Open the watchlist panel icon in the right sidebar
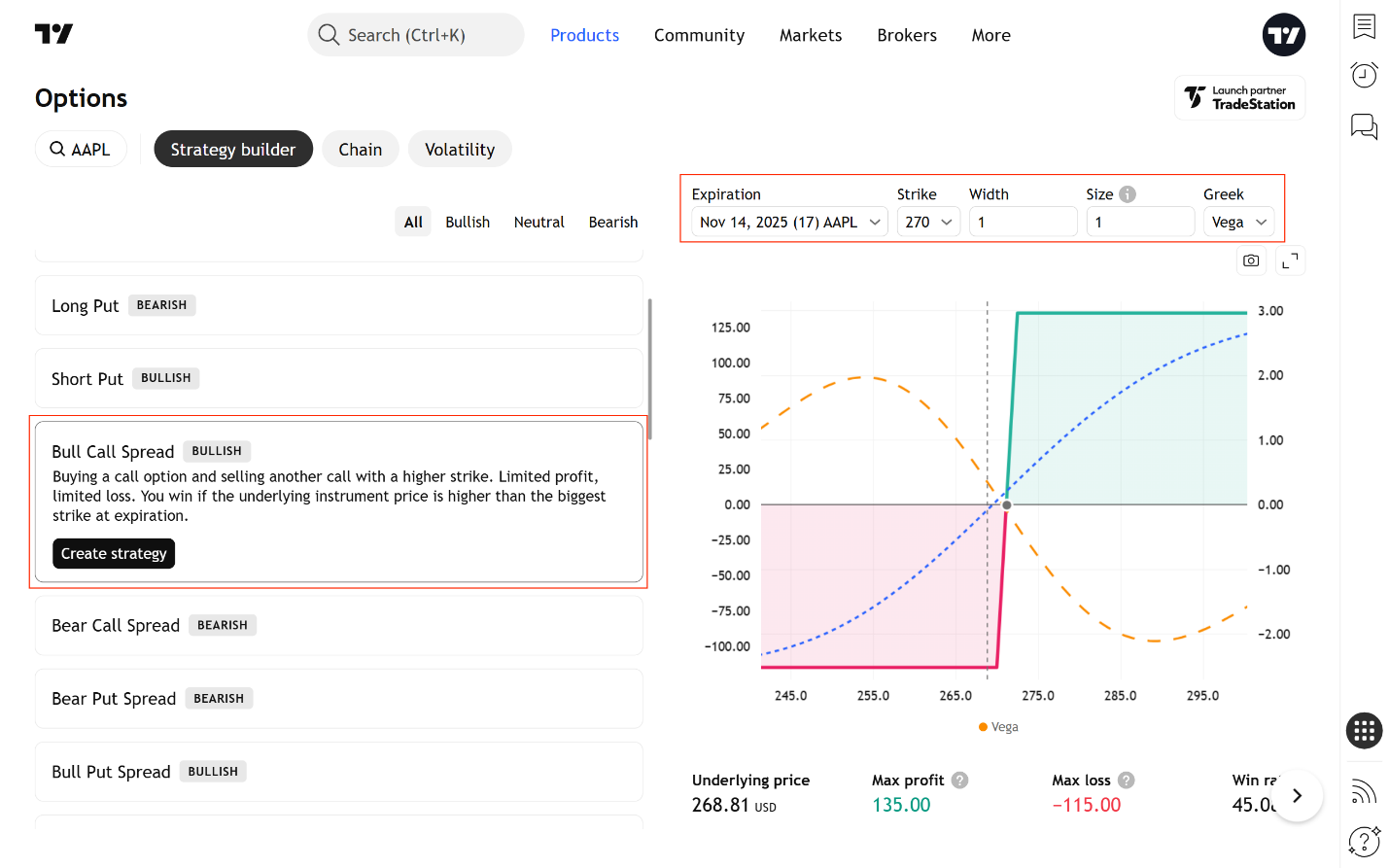The height and width of the screenshot is (868, 1389). coord(1364,26)
